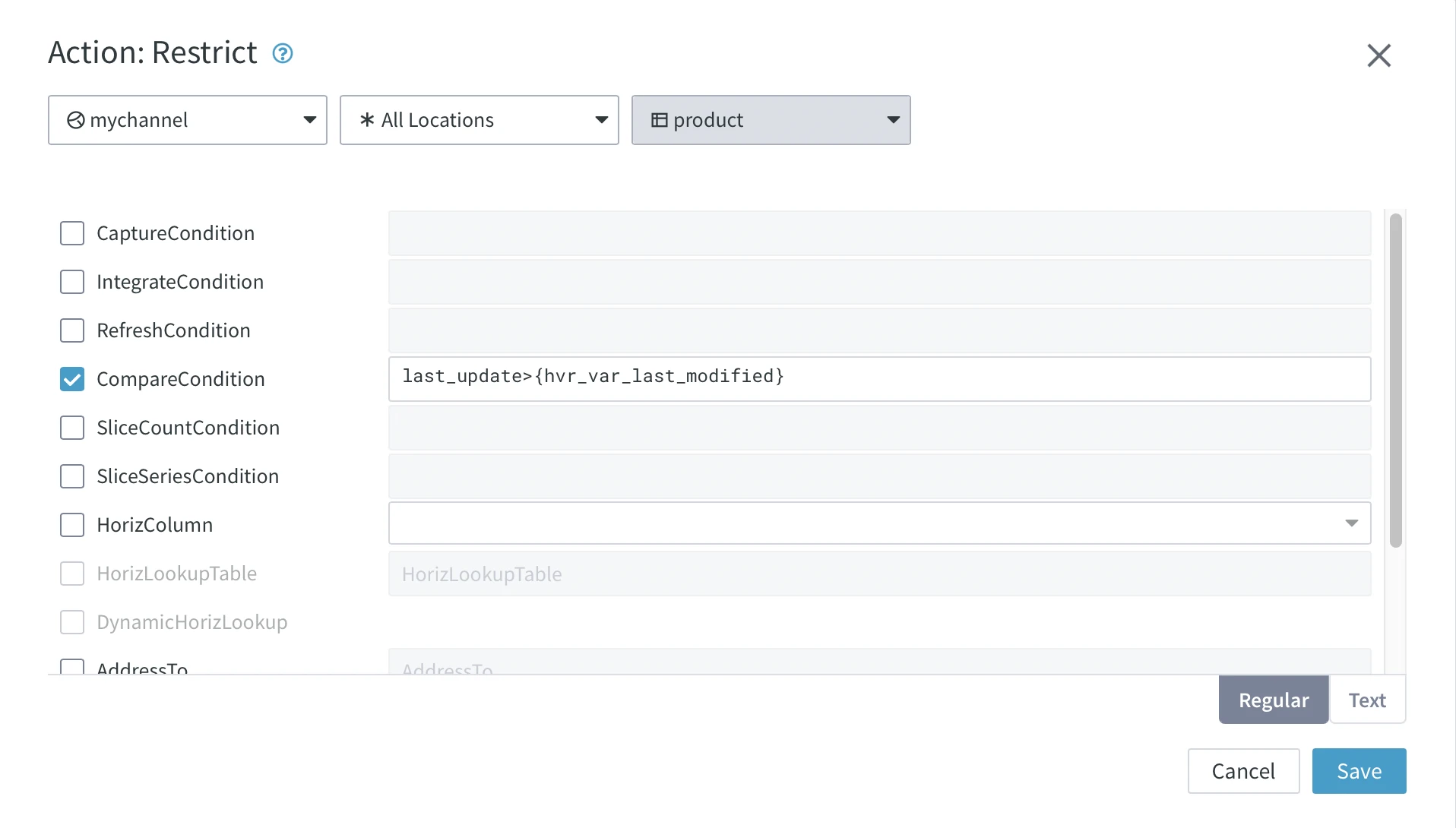Enable the CaptureCondition checkbox

pos(72,233)
